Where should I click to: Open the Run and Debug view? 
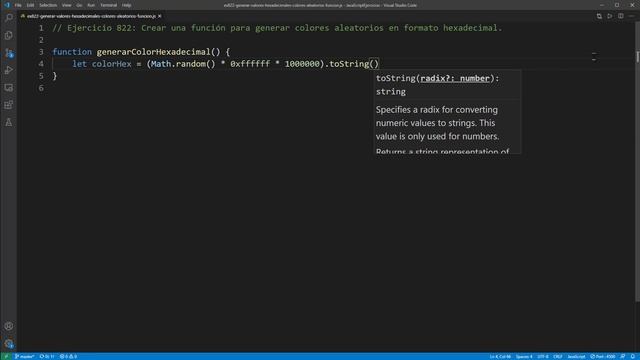click(9, 70)
